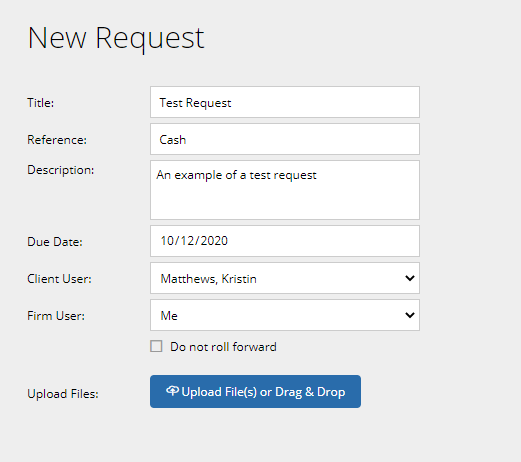Click the "Client User:" label text
This screenshot has width=521, height=462.
59,279
